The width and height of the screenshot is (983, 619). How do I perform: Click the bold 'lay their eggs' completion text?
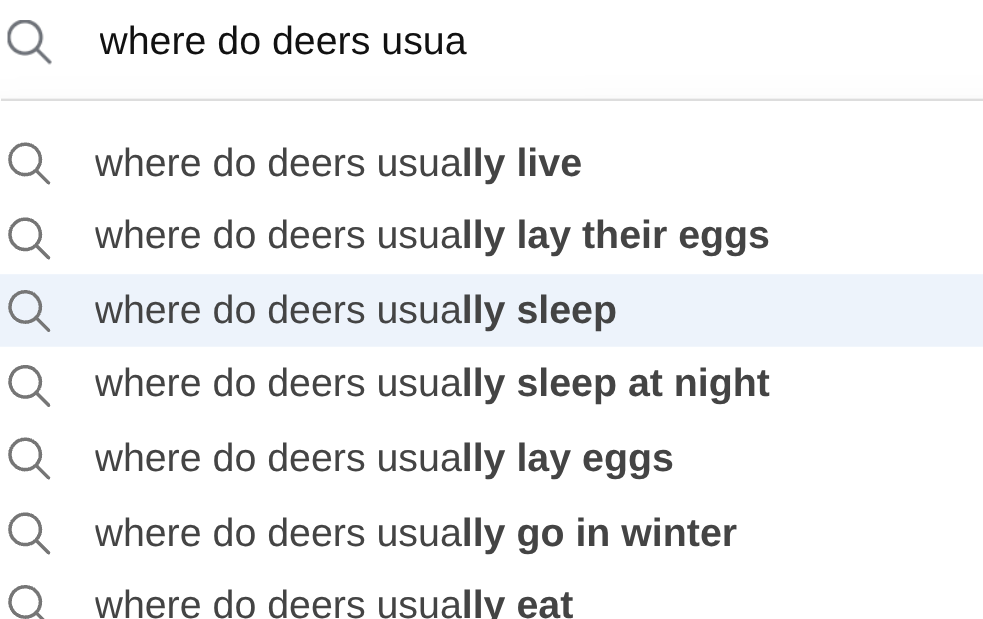[x=642, y=237]
